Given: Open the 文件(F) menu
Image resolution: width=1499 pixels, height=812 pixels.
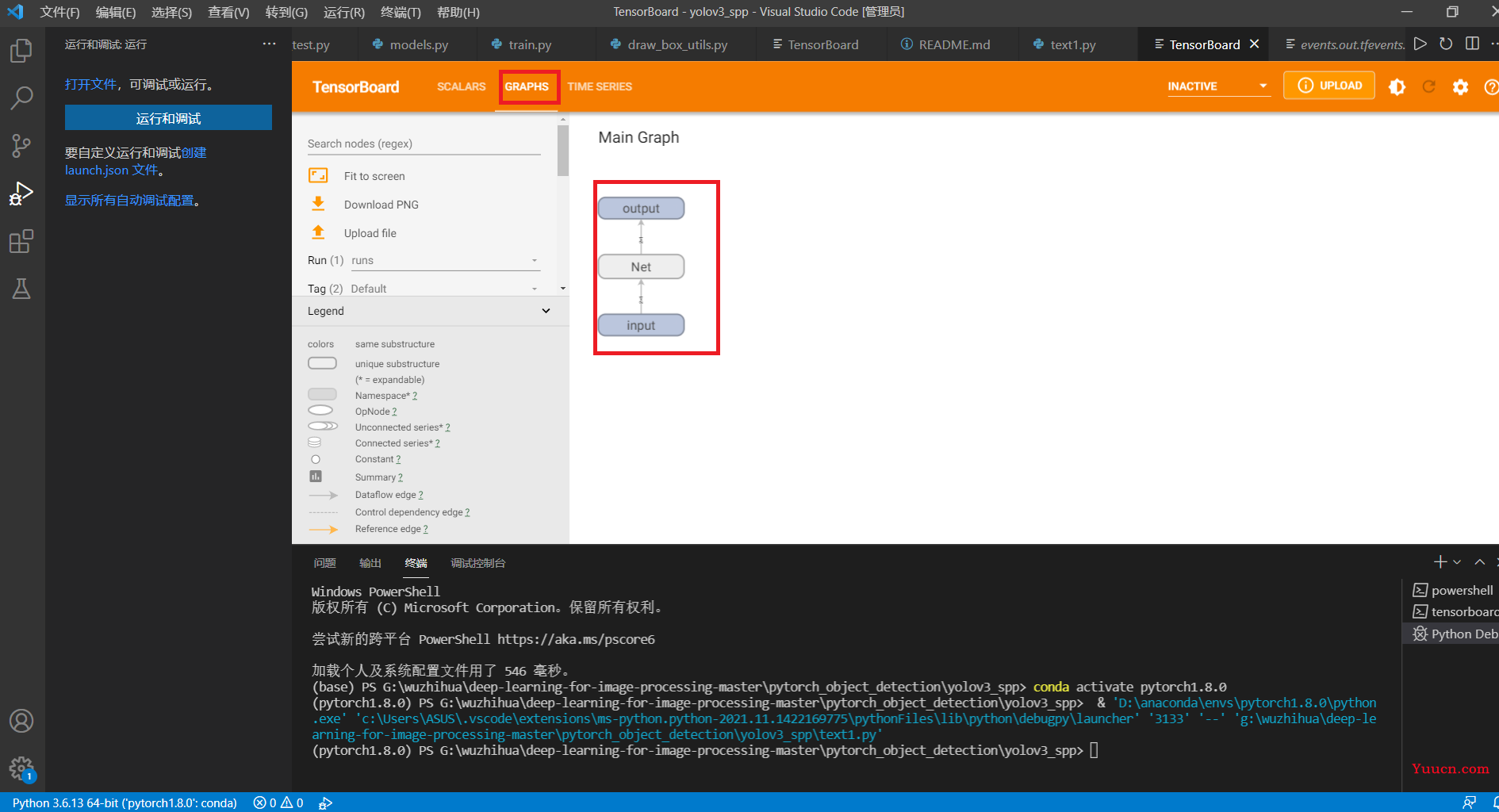Looking at the screenshot, I should coord(59,12).
